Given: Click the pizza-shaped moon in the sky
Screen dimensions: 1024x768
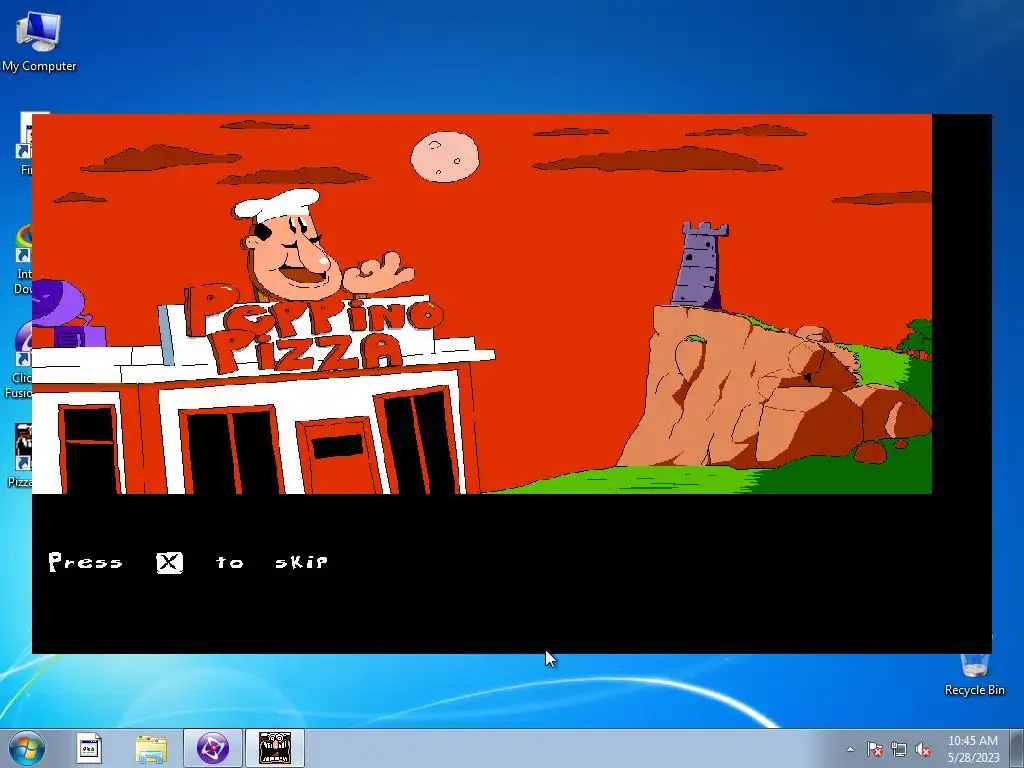Looking at the screenshot, I should pyautogui.click(x=445, y=157).
